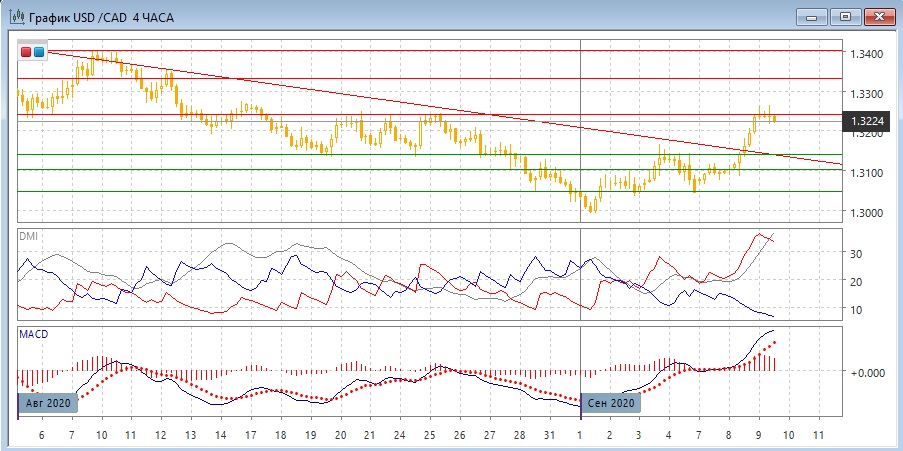Select the MACD indicator label
This screenshot has height=451, width=903.
[33, 333]
